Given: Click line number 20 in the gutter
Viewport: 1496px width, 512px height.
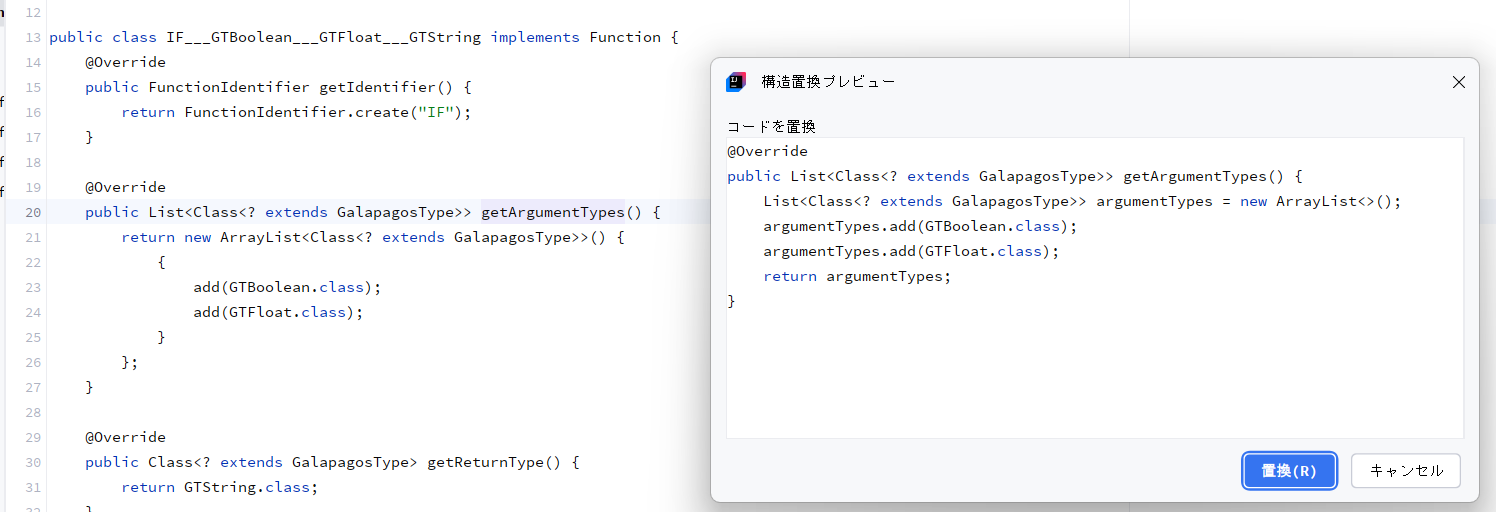Looking at the screenshot, I should 32,212.
